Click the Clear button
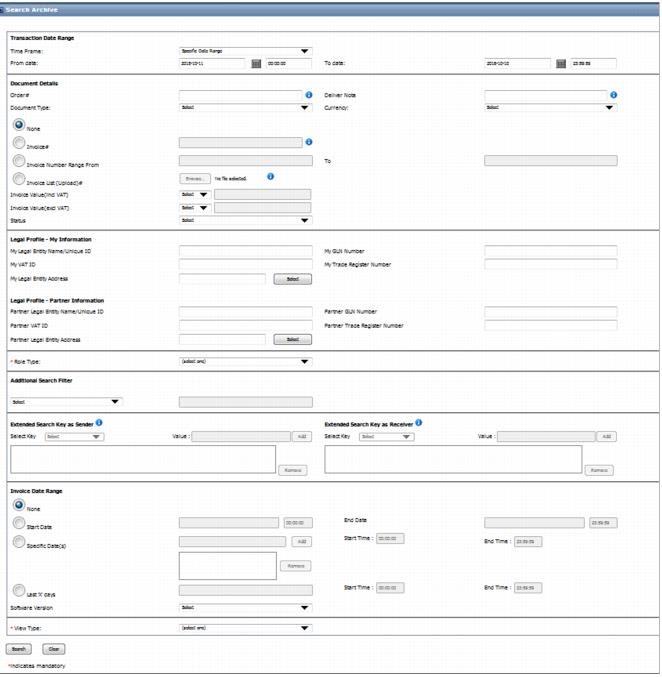Screen dimensions: 662x677 (x=54, y=648)
